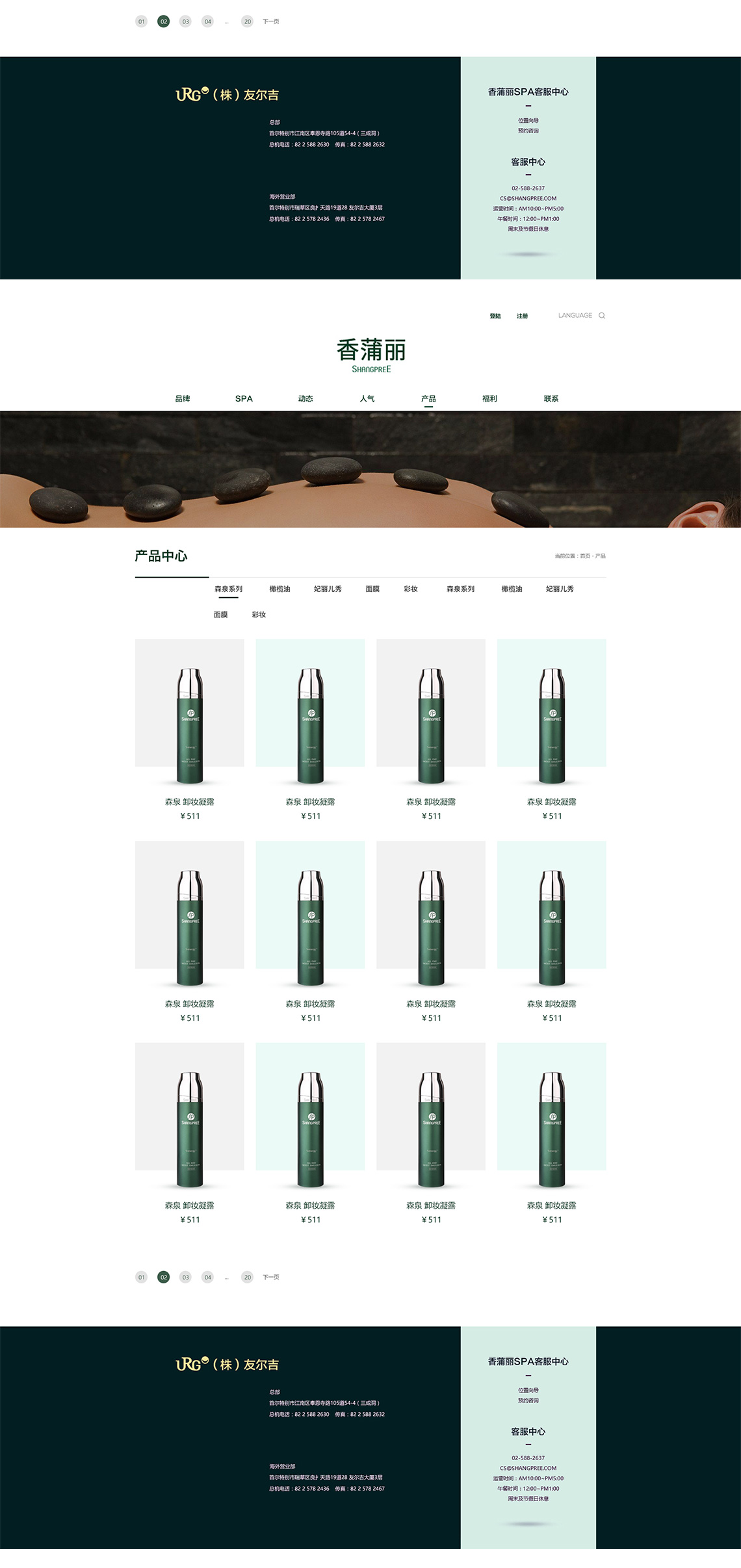Select 联系 in the main navigation
The height and width of the screenshot is (1568, 741).
pyautogui.click(x=551, y=399)
